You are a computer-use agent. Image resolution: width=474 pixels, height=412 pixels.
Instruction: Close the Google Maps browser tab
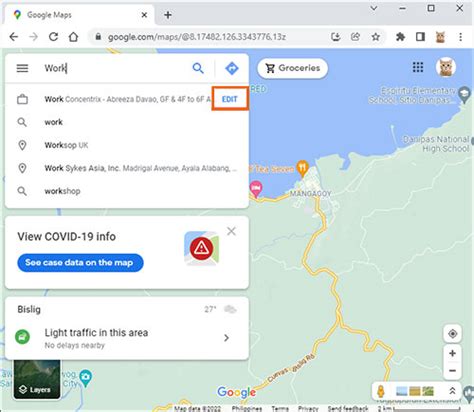[x=144, y=15]
